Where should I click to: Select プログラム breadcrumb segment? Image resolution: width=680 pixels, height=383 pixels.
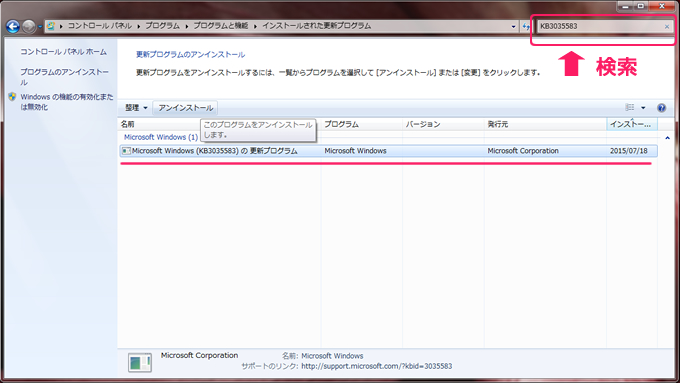point(162,26)
